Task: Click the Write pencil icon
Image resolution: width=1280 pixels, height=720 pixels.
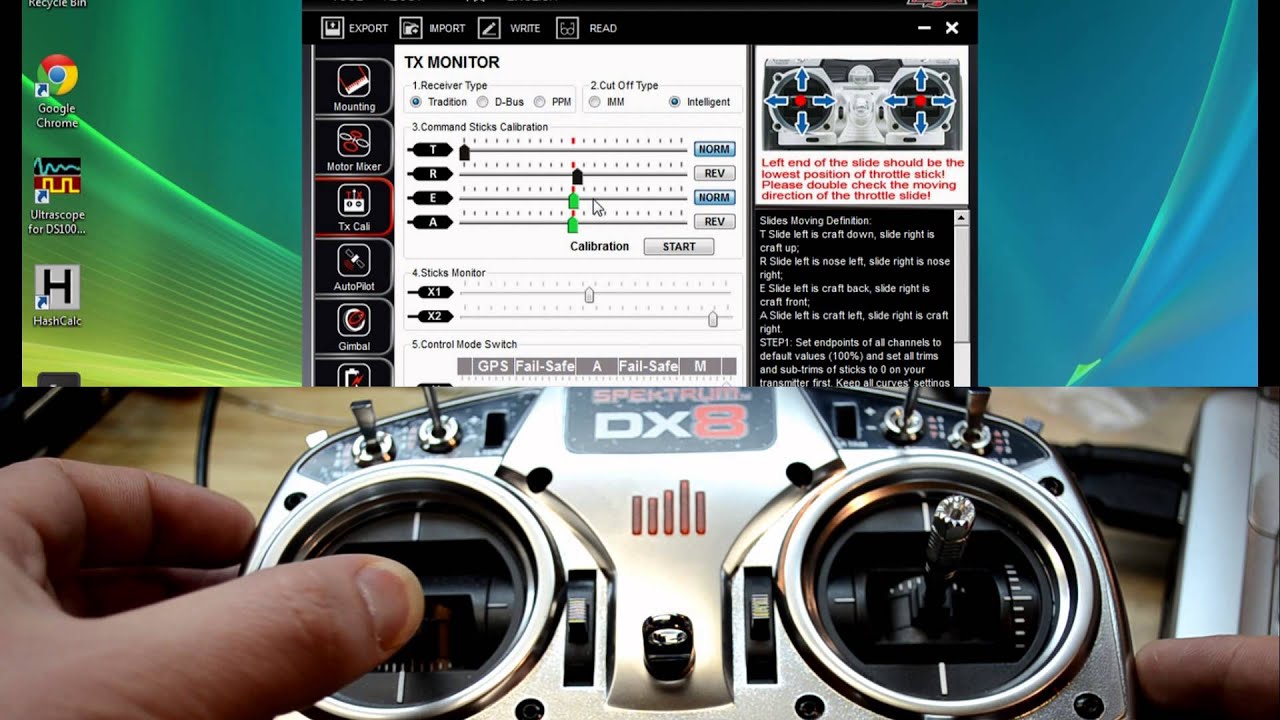Action: point(489,28)
